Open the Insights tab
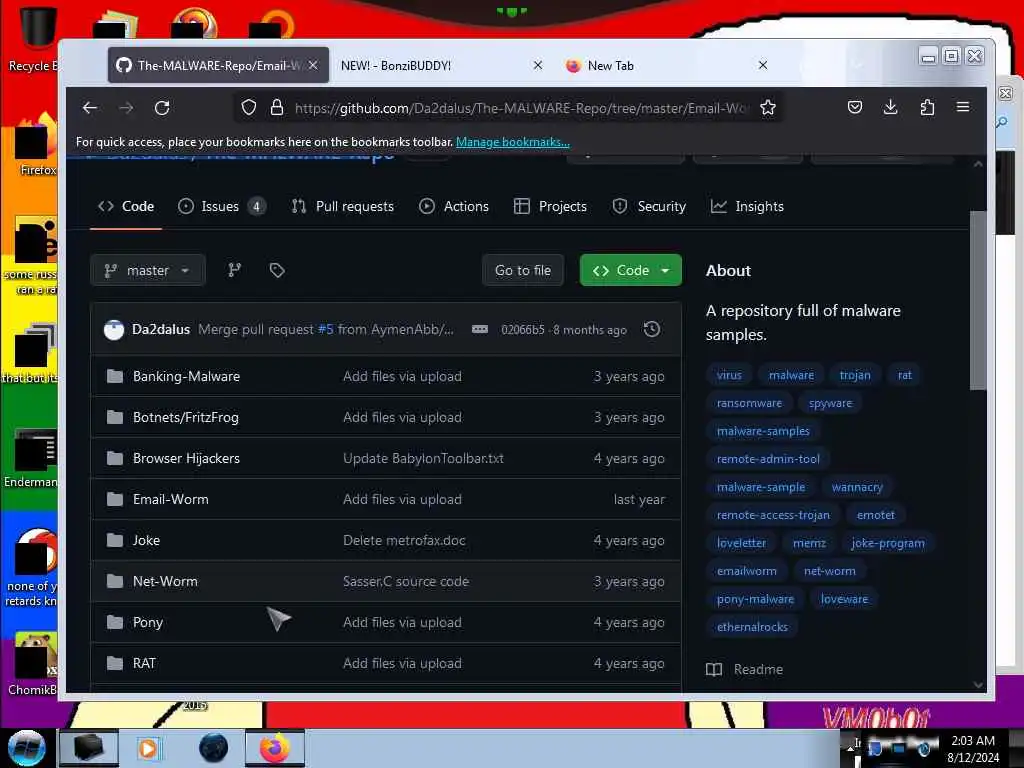1024x768 pixels. coord(747,206)
